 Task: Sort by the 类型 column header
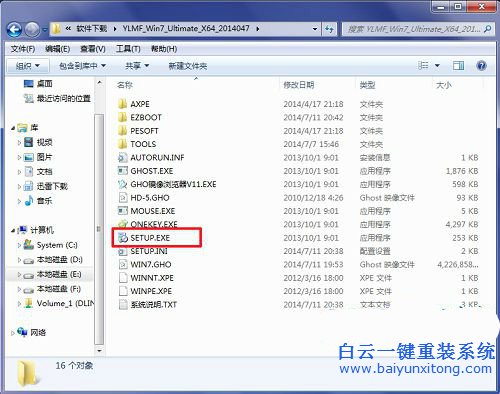coord(367,85)
